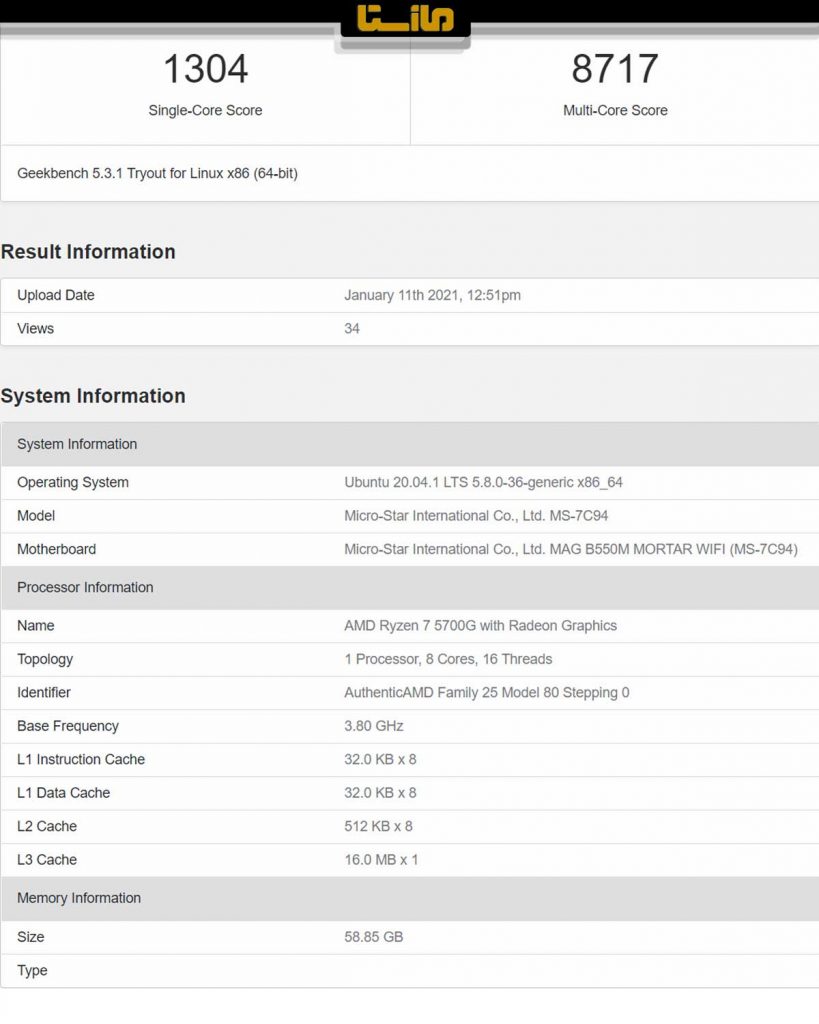Click the Operating System label
Image resolution: width=819 pixels, height=1024 pixels.
(x=72, y=483)
